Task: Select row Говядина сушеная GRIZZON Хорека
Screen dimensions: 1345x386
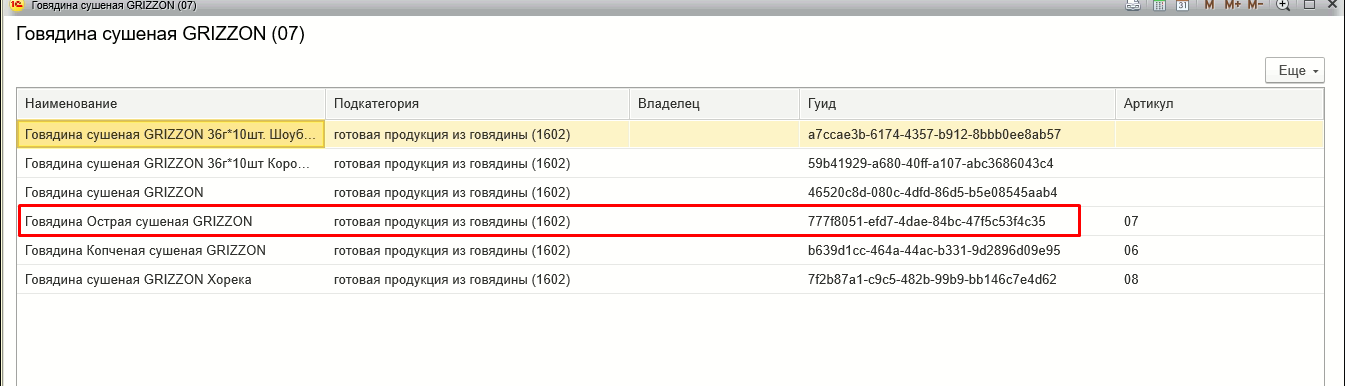Action: (670, 279)
